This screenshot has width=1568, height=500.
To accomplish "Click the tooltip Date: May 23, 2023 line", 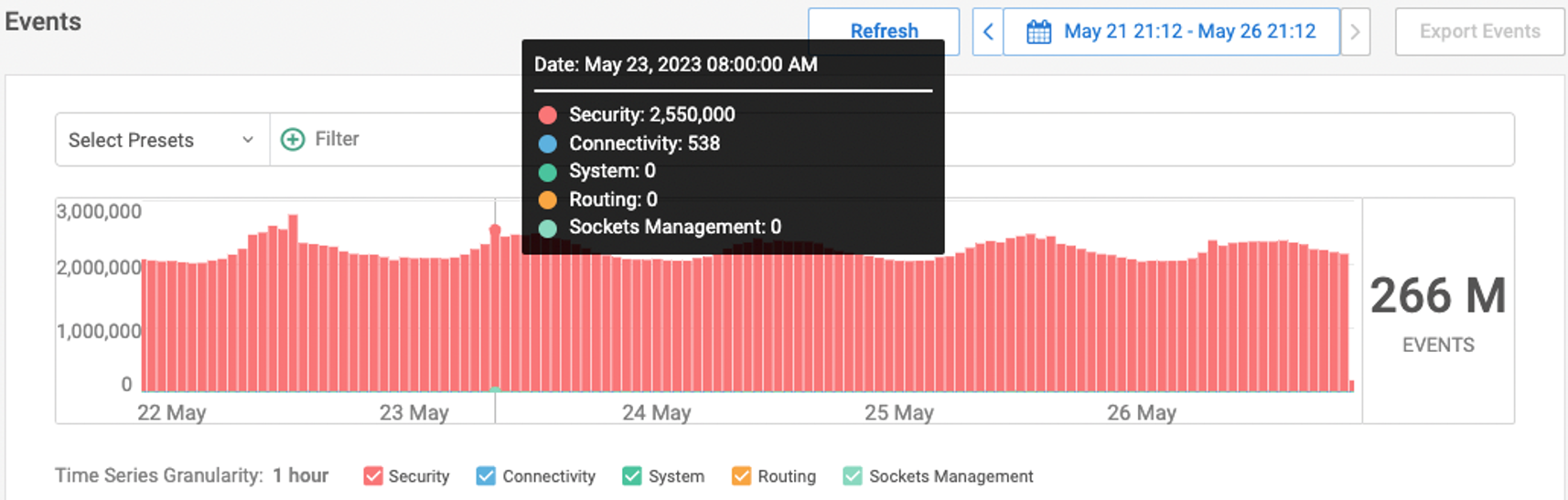I will pos(676,64).
